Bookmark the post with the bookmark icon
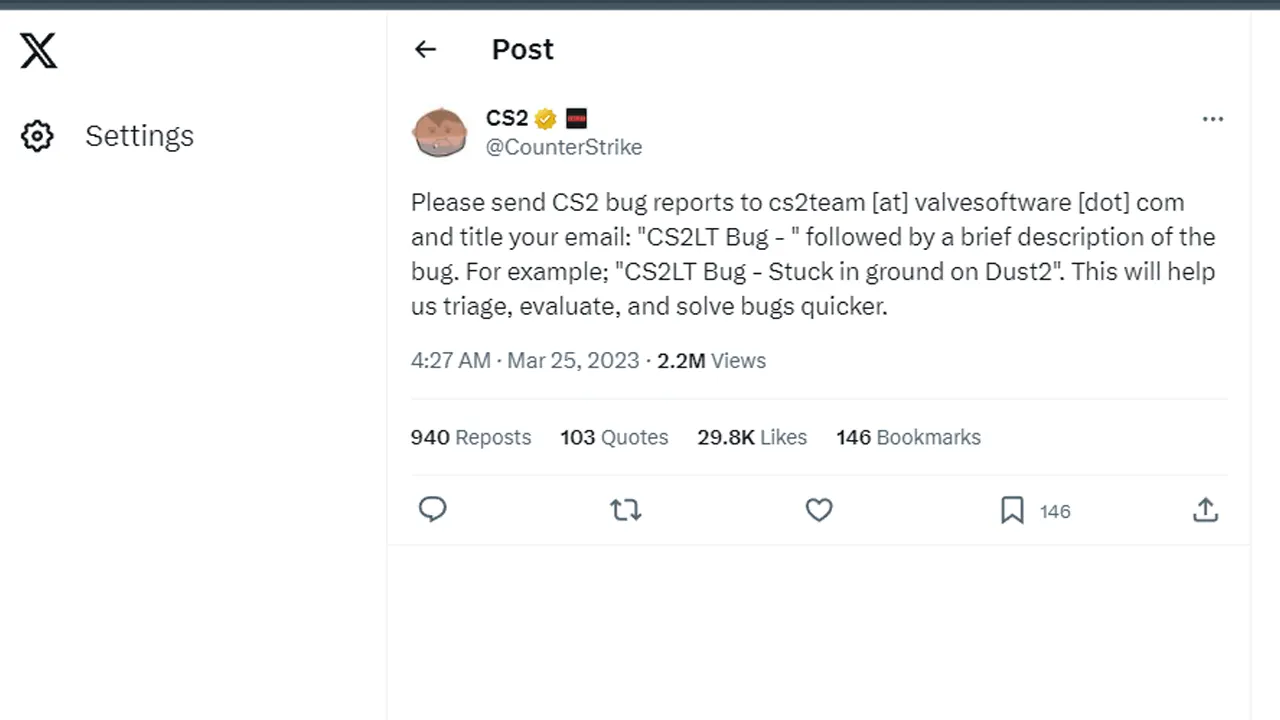The height and width of the screenshot is (720, 1280). click(x=1012, y=511)
